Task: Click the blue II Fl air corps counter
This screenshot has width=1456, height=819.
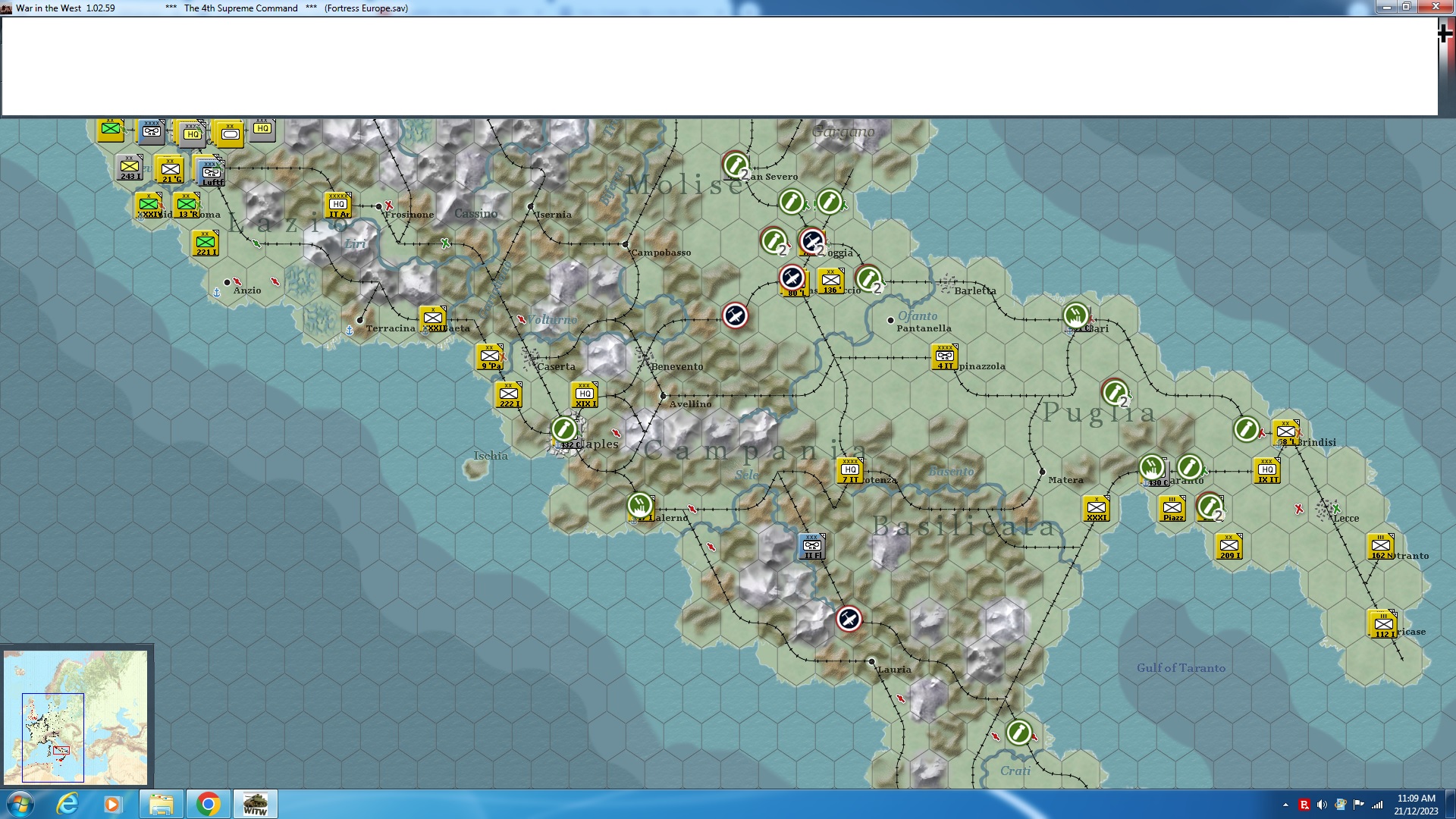Action: tap(812, 547)
